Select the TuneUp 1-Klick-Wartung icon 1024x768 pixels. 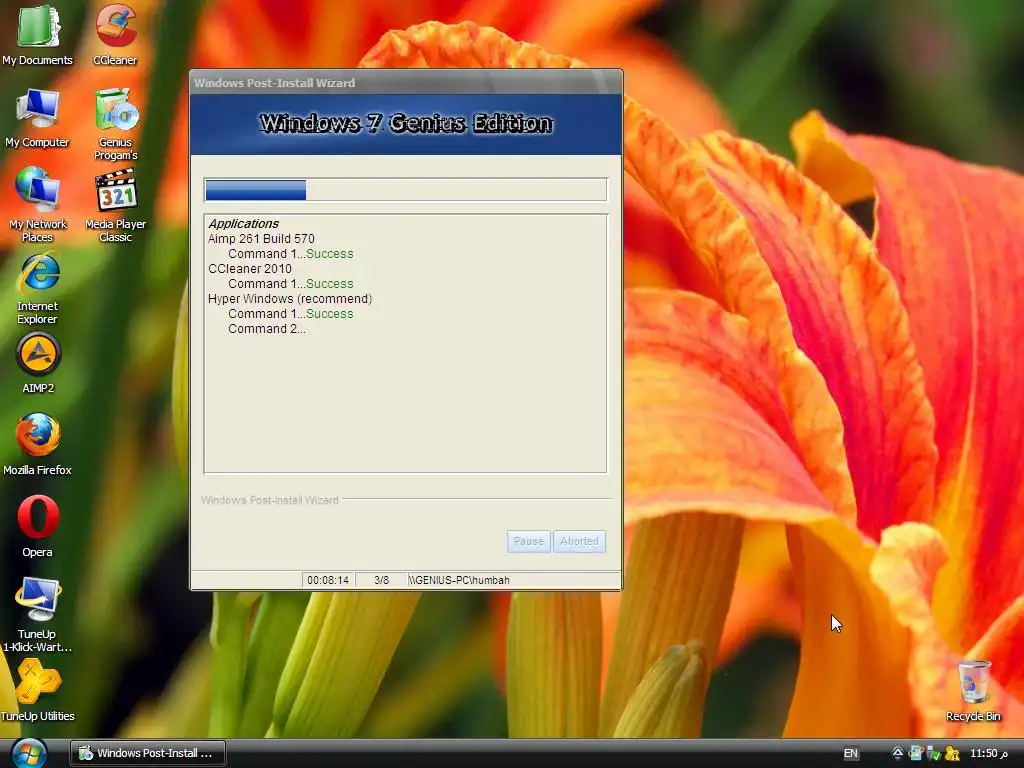[37, 615]
